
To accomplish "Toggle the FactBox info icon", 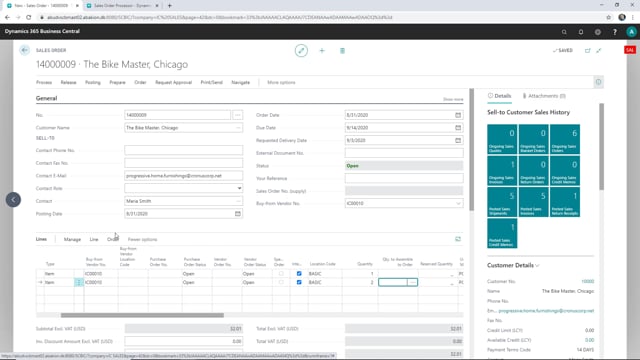I will [x=598, y=82].
